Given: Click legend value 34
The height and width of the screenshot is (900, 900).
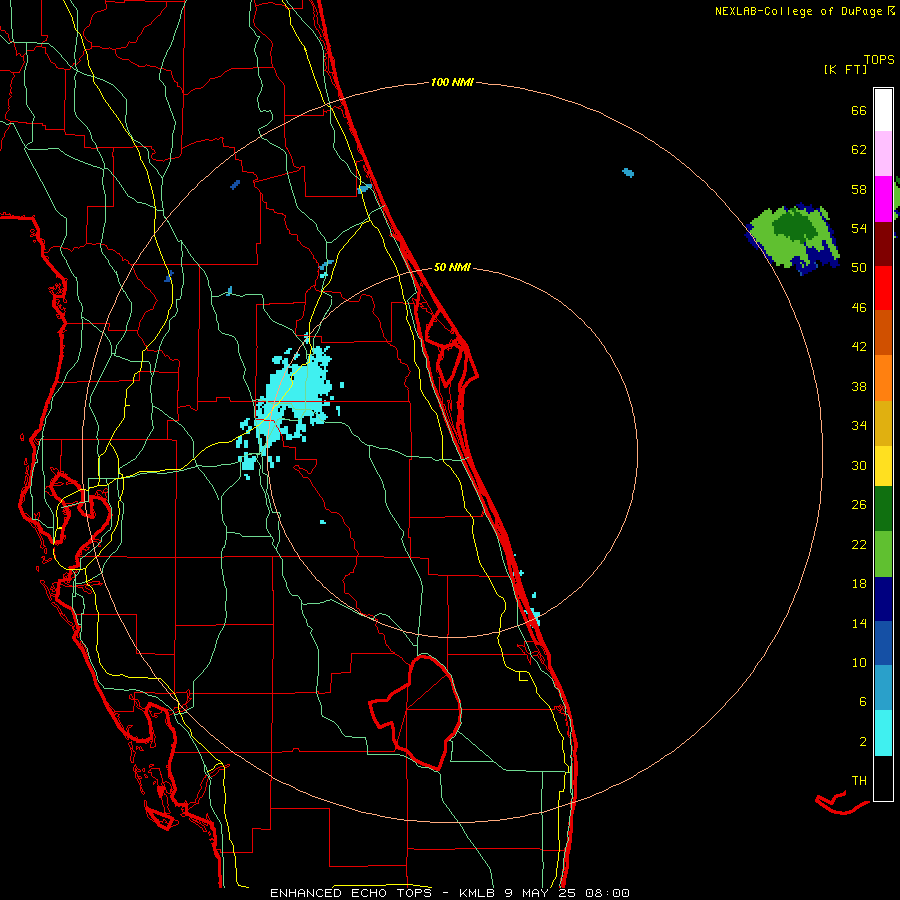Looking at the screenshot, I should [x=859, y=426].
